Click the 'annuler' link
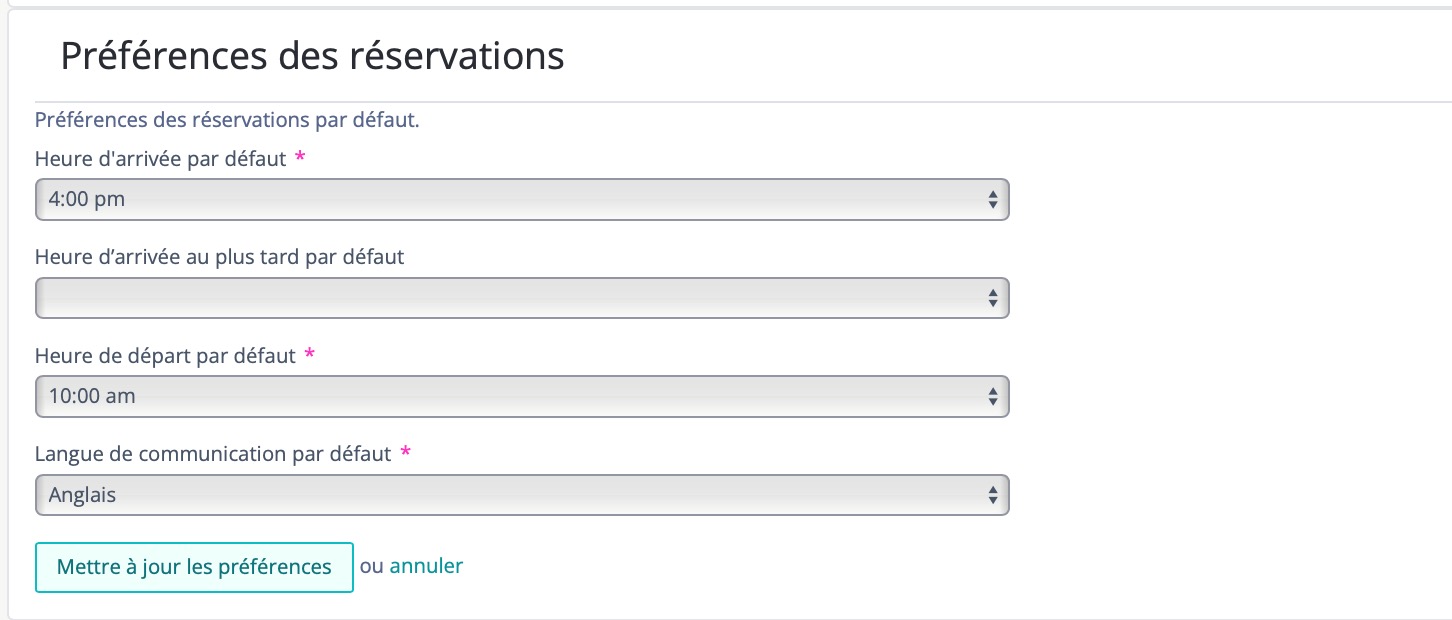Screen dimensions: 1452x620 click(426, 566)
